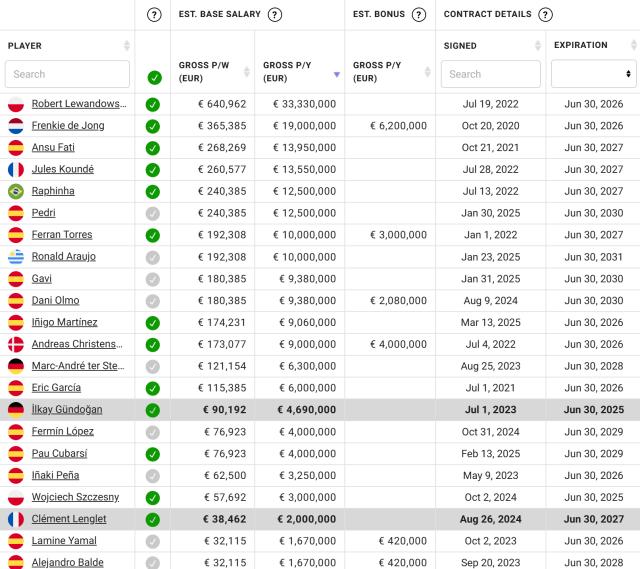Open the Expiration filter dropdown
This screenshot has width=640, height=569.
(593, 74)
